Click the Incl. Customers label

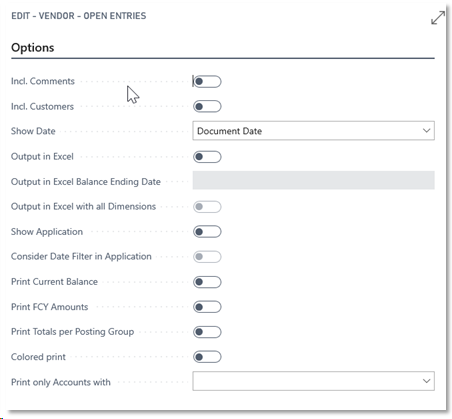point(42,106)
